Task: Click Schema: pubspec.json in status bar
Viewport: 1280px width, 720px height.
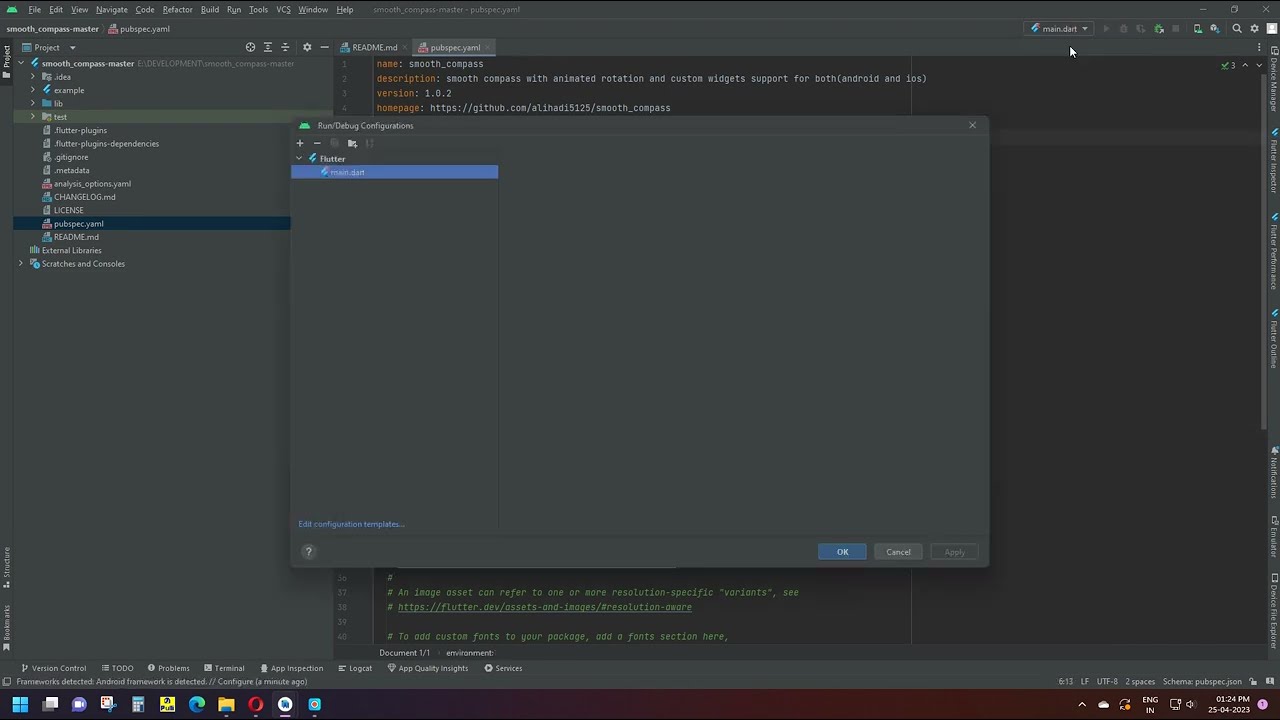Action: pyautogui.click(x=1202, y=682)
